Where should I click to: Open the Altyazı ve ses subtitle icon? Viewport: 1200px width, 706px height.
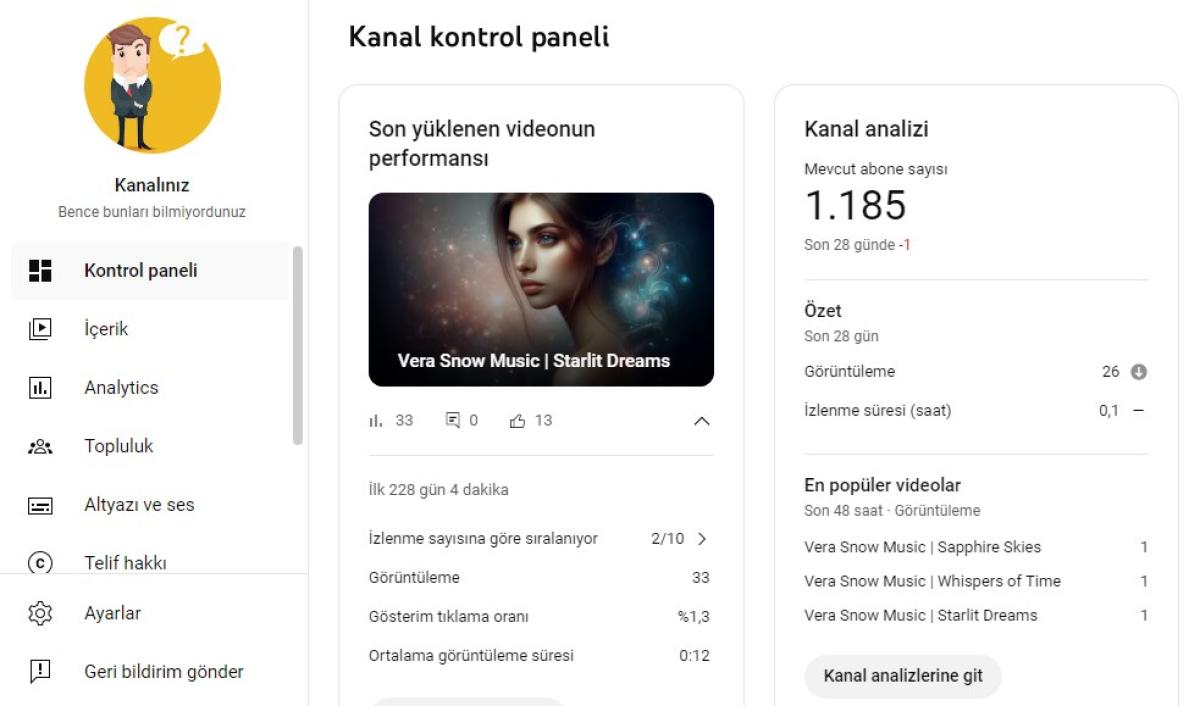(x=40, y=505)
